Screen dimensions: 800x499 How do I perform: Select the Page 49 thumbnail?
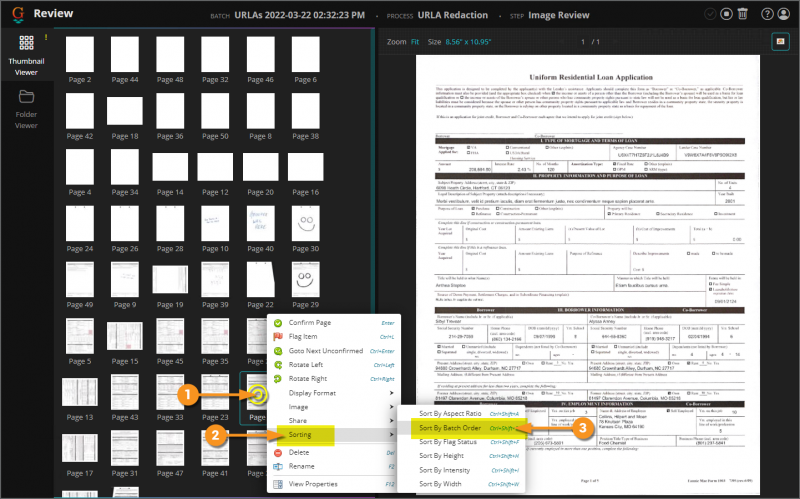pos(80,279)
